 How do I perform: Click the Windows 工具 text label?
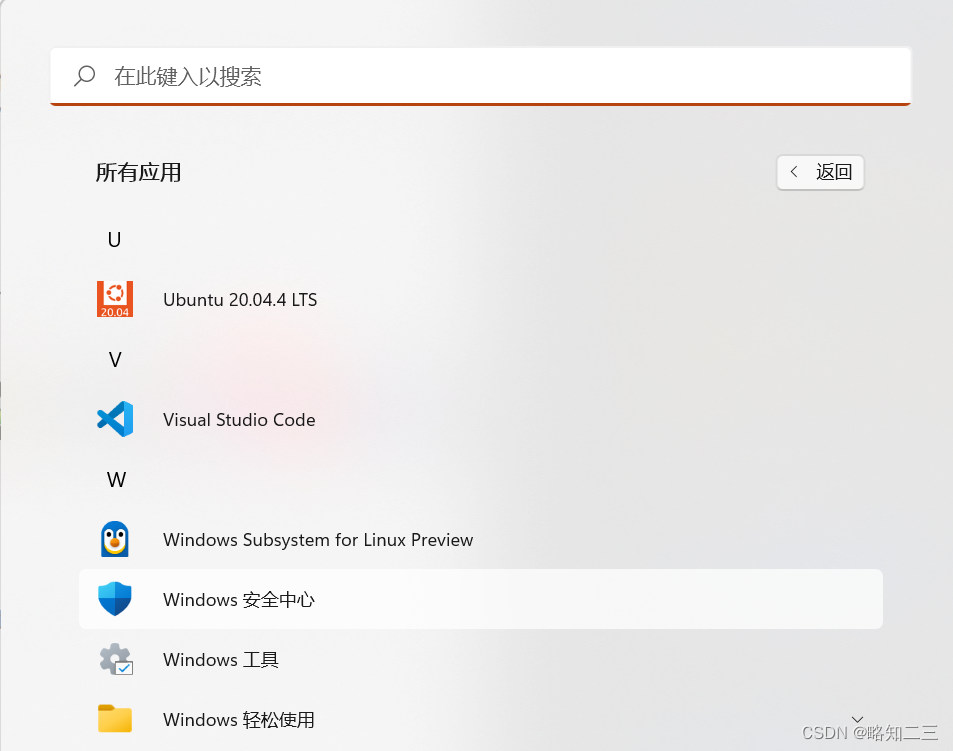point(221,660)
